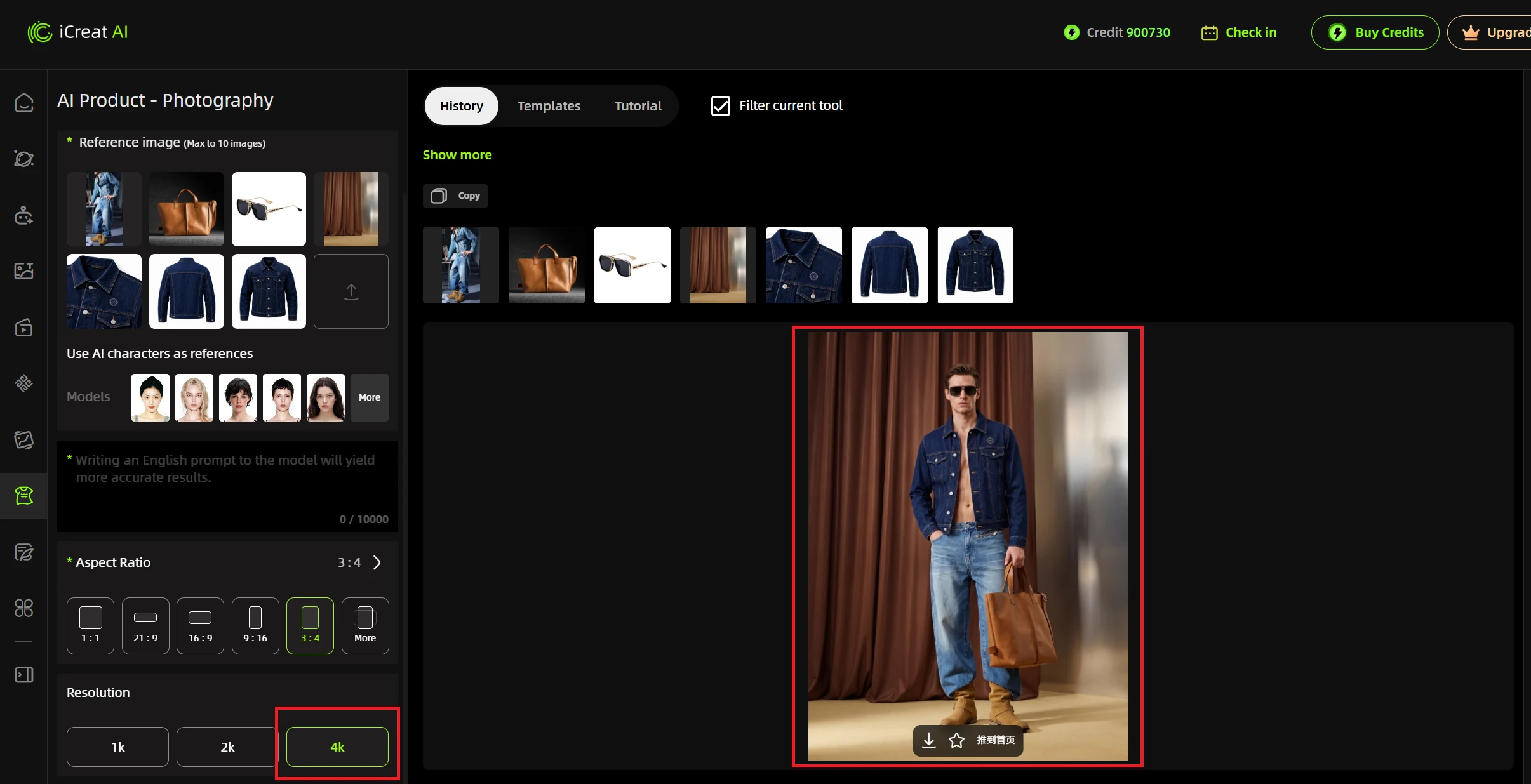Image resolution: width=1531 pixels, height=784 pixels.
Task: Click the iCreat AI logo
Action: click(x=78, y=32)
